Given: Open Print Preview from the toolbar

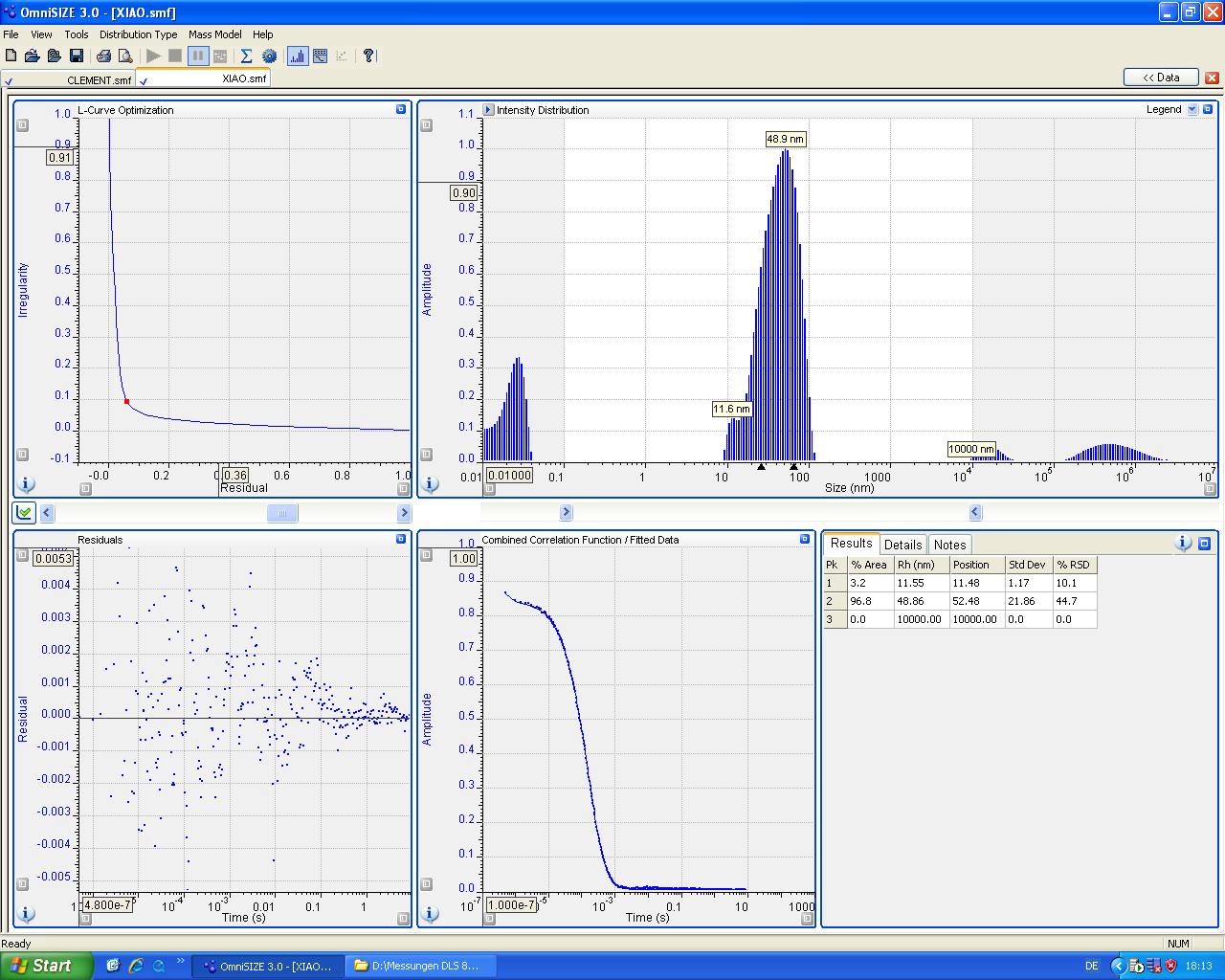Looking at the screenshot, I should pyautogui.click(x=124, y=56).
